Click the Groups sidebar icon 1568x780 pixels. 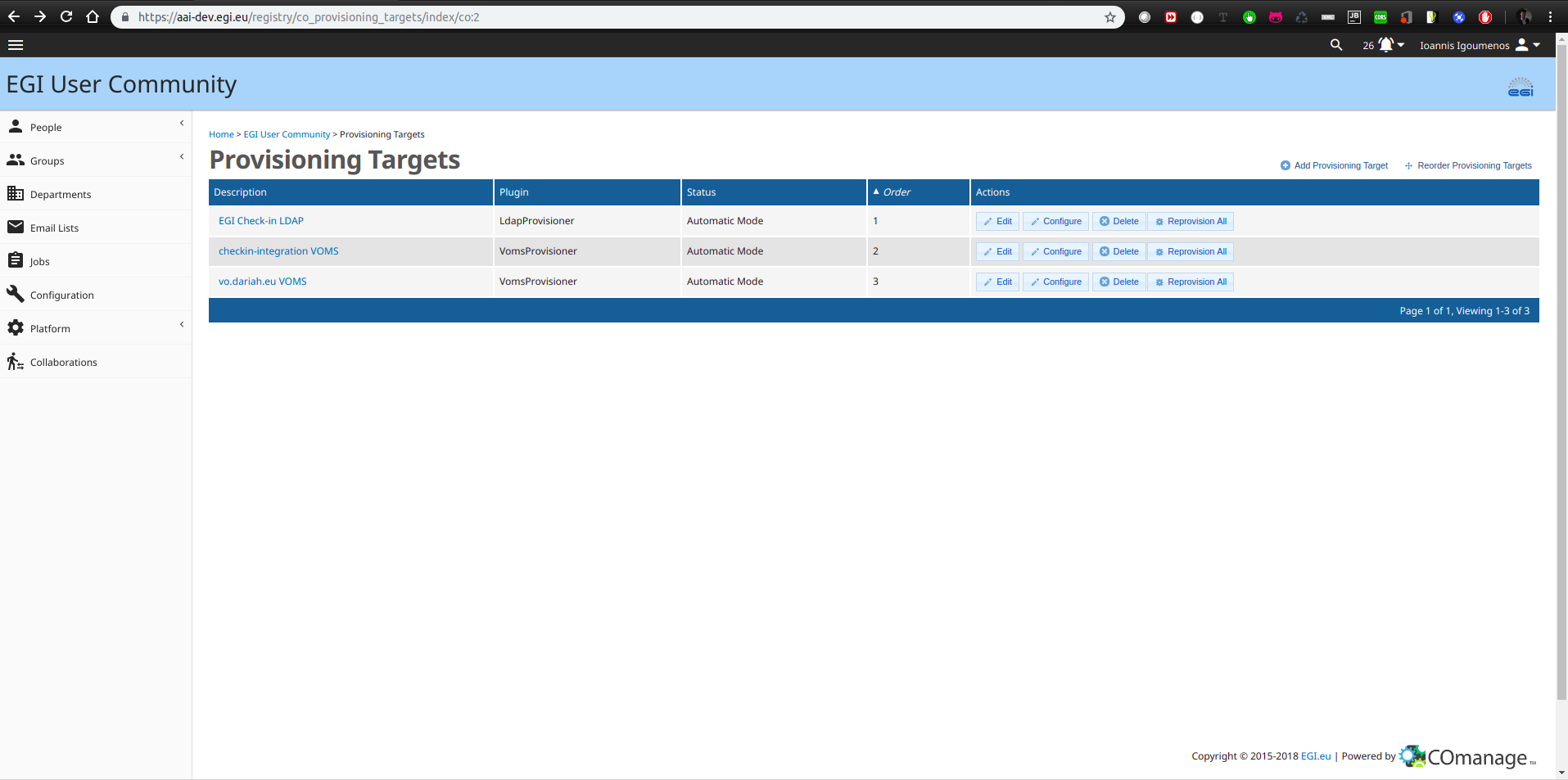click(16, 160)
